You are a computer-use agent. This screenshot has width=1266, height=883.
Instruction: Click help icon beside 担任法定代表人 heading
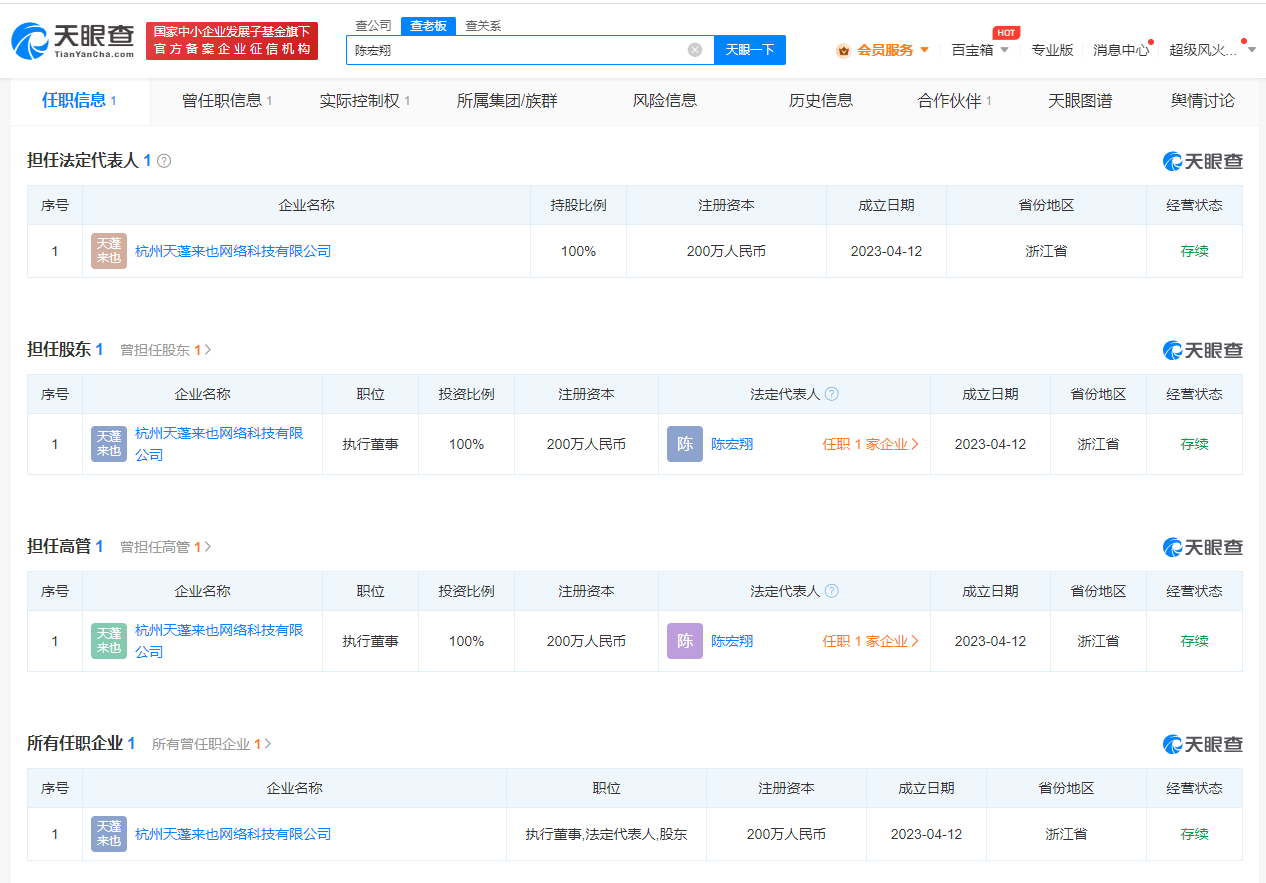pyautogui.click(x=164, y=161)
